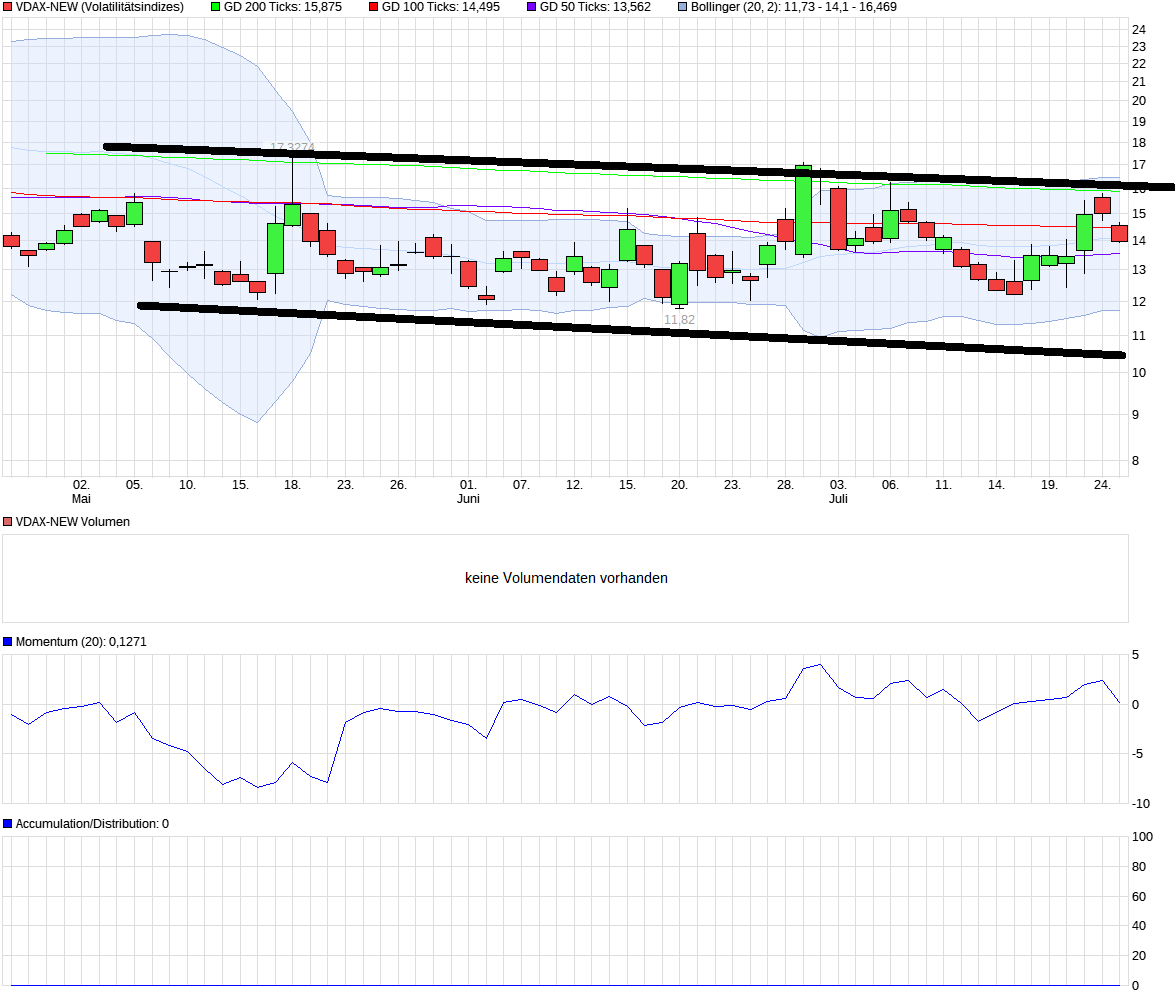
Task: Click the green GD 200 legend swatch
Action: point(216,7)
